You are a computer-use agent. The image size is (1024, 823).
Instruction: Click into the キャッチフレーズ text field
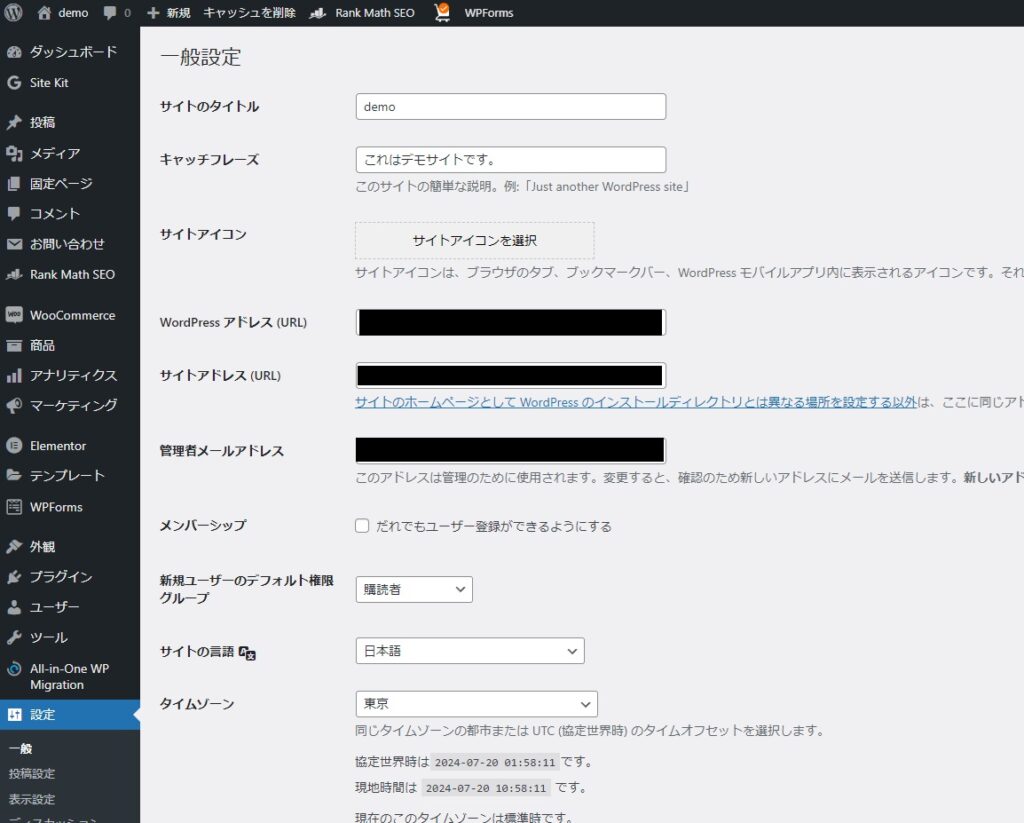pos(510,160)
